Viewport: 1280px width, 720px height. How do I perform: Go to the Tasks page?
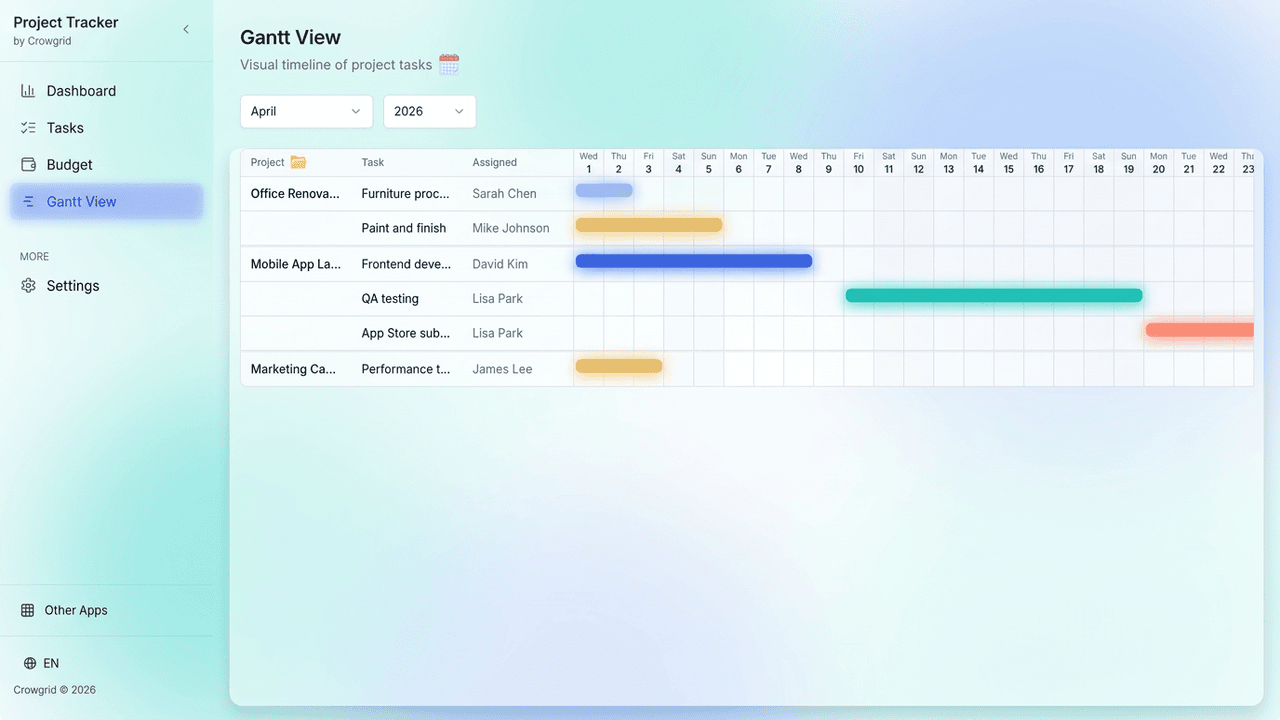coord(106,128)
